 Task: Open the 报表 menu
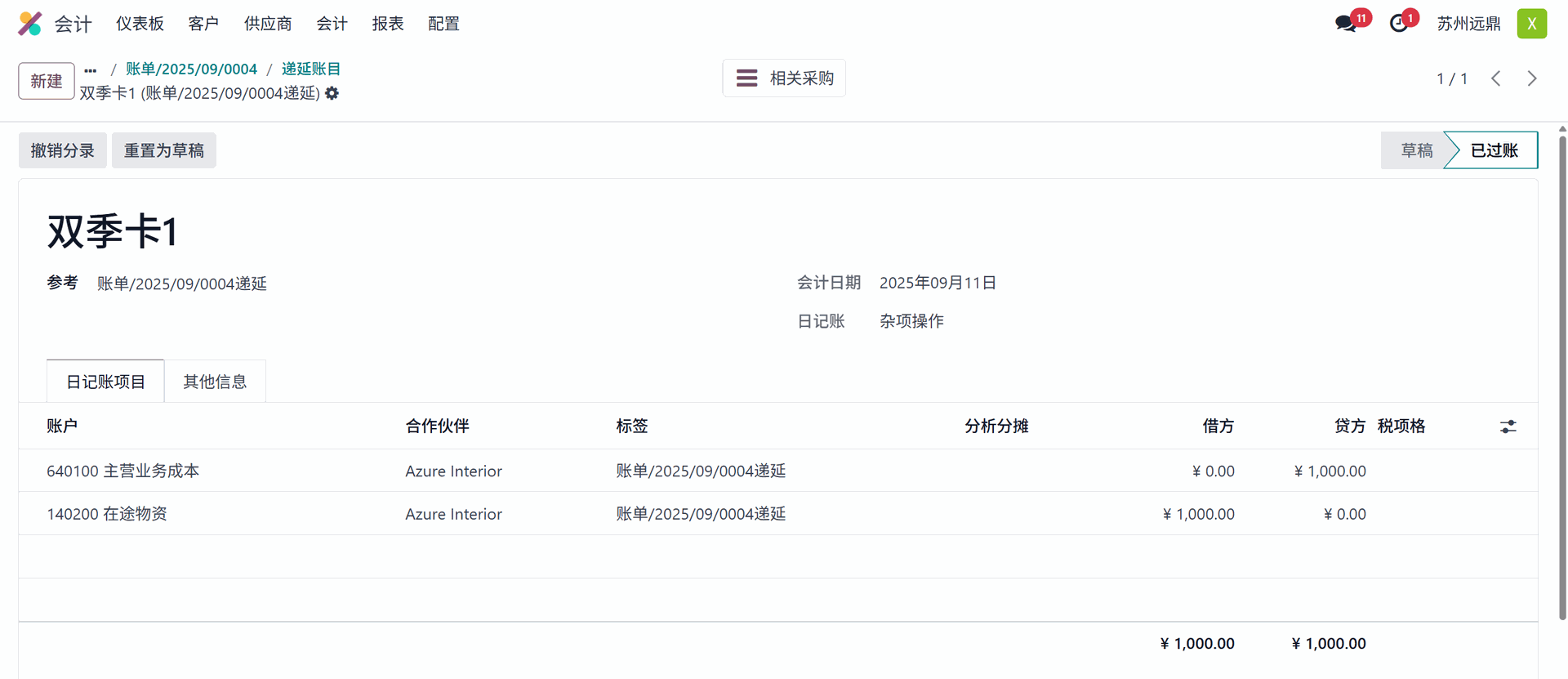388,24
